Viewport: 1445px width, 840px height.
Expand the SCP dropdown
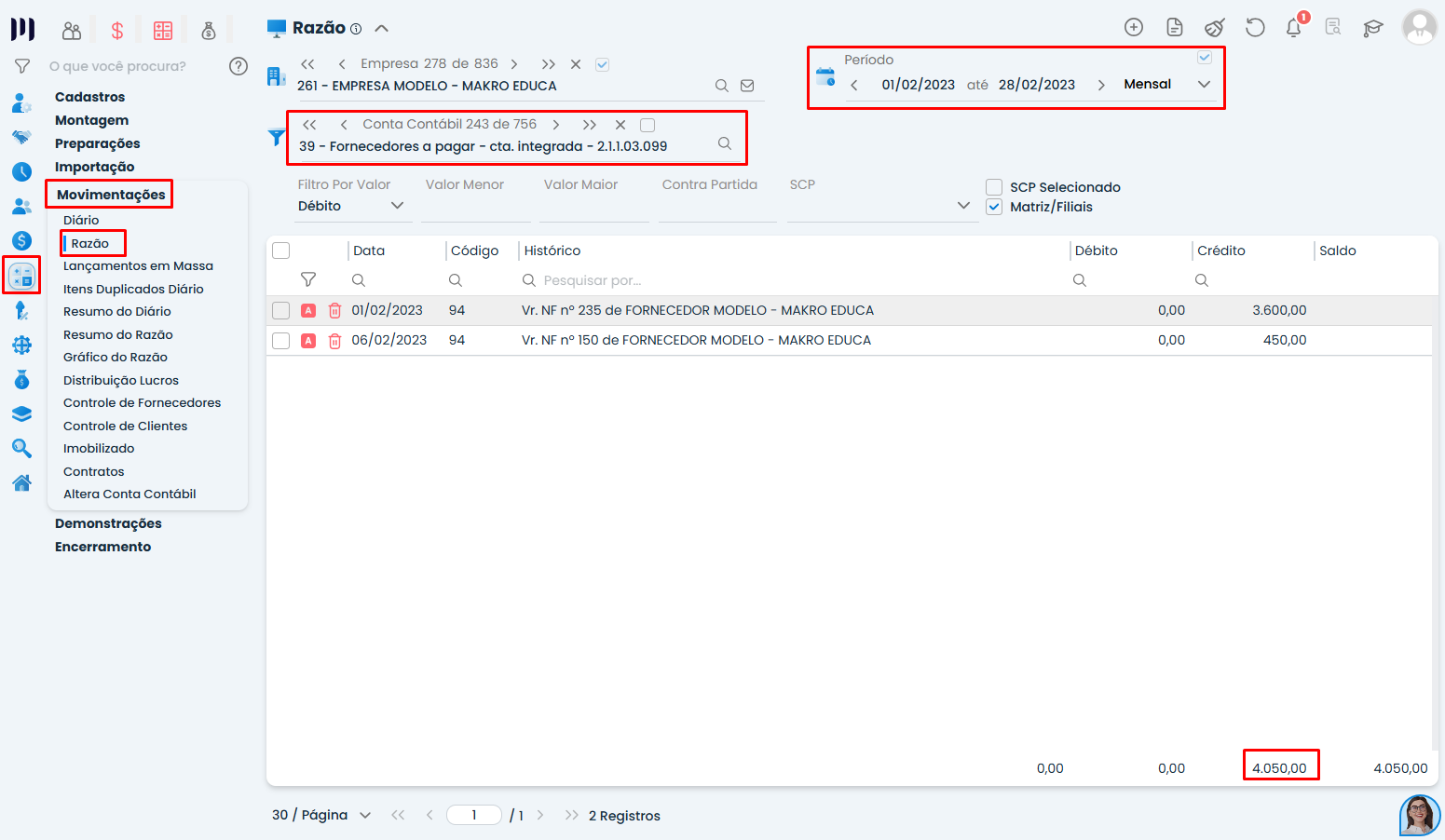tap(963, 206)
